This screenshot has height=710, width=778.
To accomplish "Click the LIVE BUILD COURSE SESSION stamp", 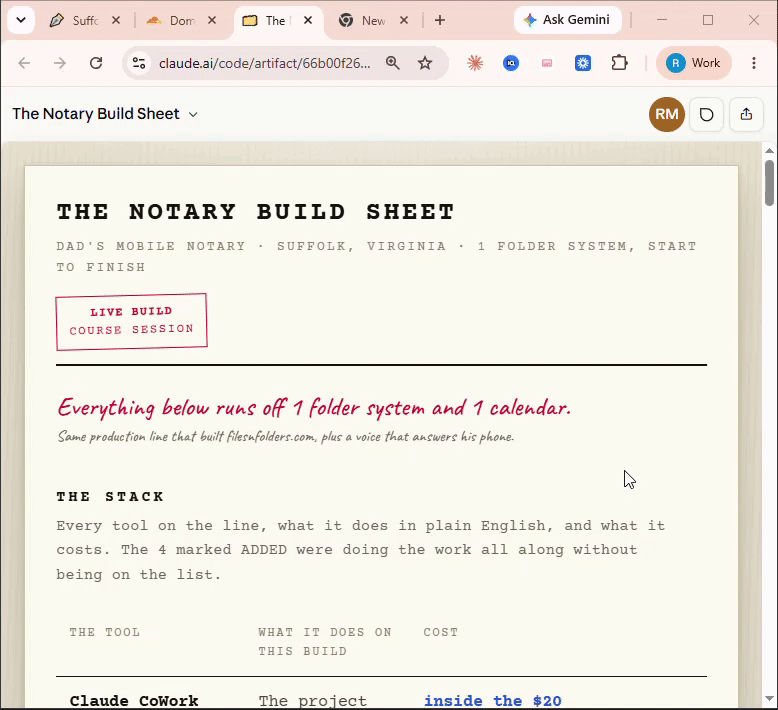I will point(131,321).
